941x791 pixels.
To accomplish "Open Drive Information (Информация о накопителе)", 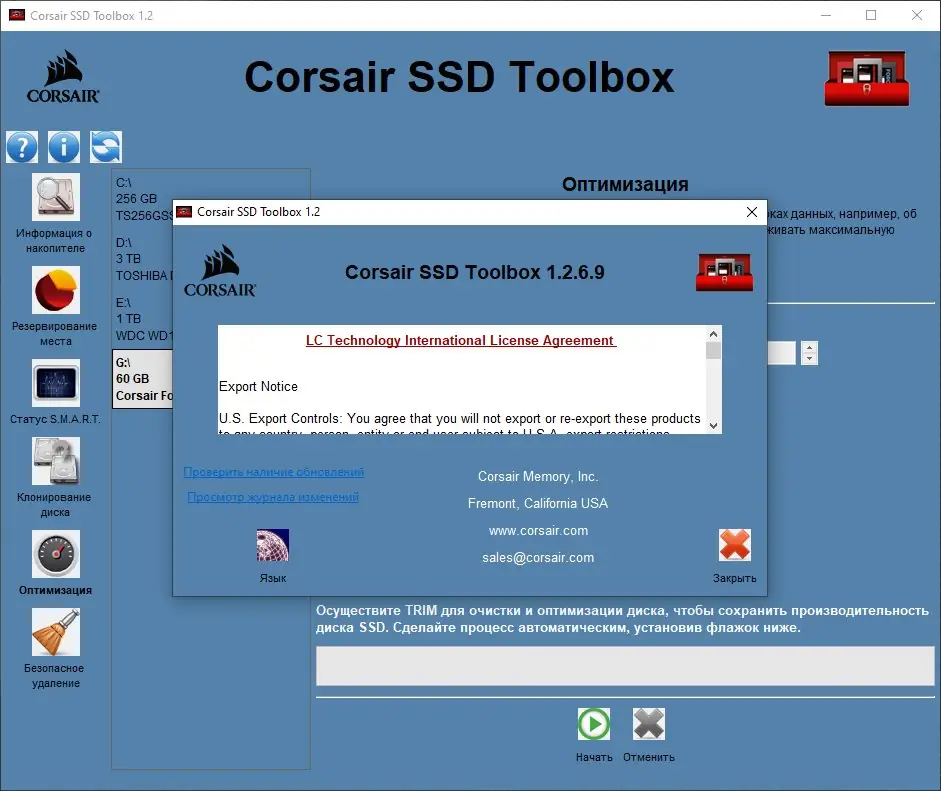I will tap(55, 197).
